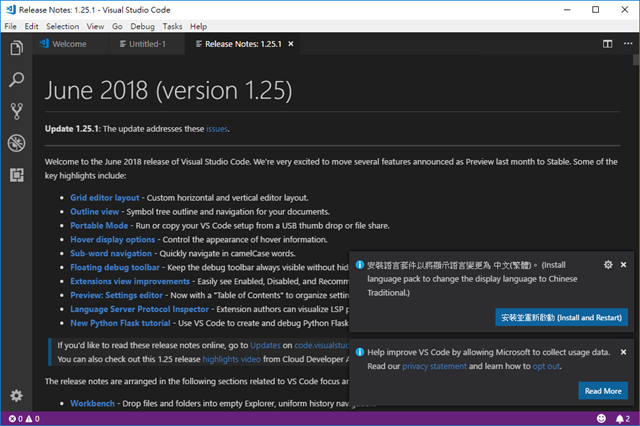
Task: Open the code.visualstudio link
Action: pyautogui.click(x=322, y=345)
